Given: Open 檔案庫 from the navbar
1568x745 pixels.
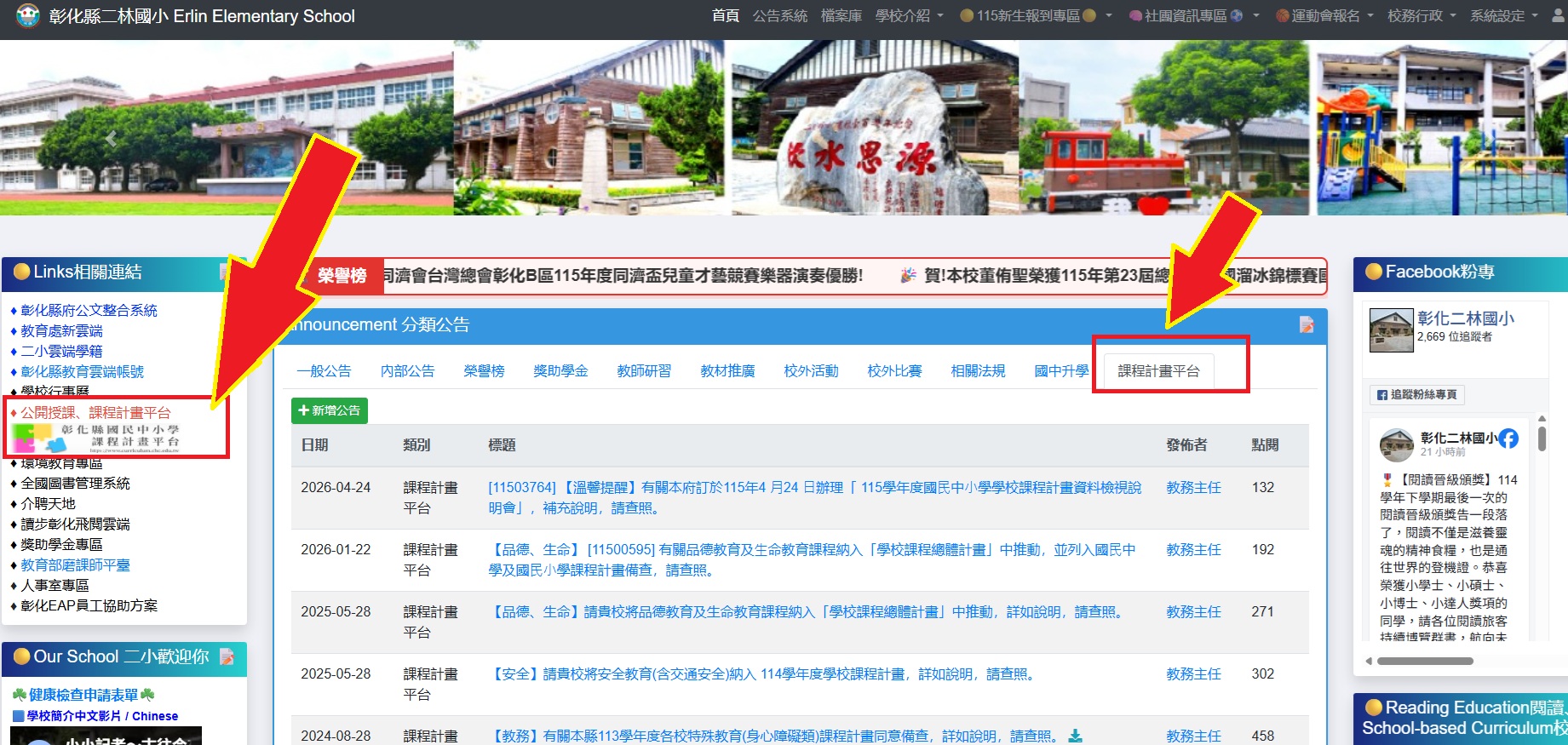Looking at the screenshot, I should [841, 16].
